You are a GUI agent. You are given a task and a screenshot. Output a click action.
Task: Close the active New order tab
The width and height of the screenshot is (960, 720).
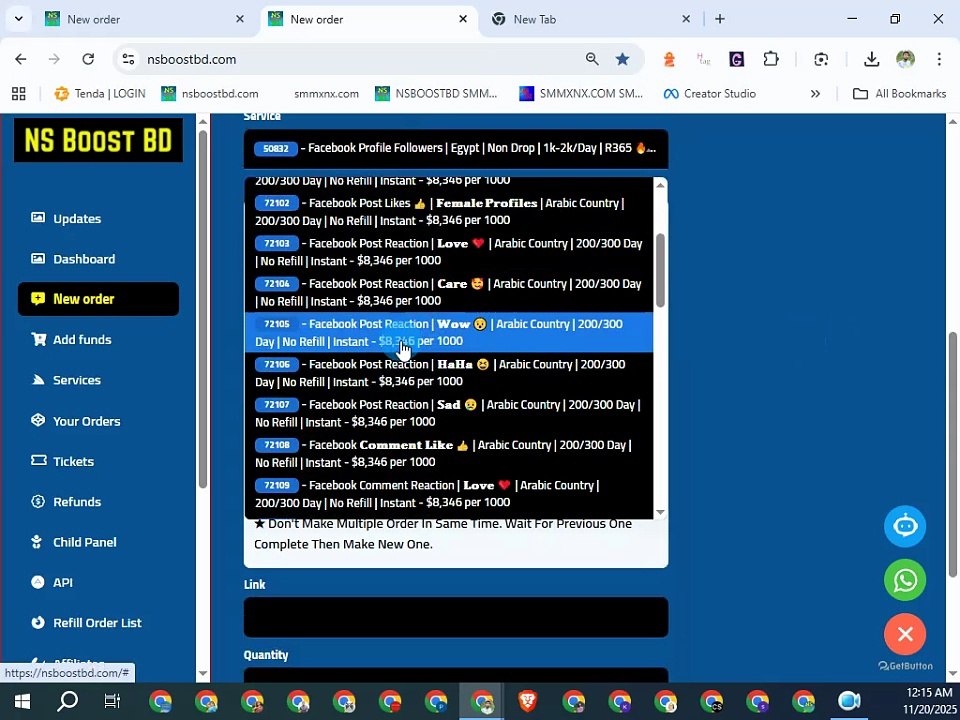coord(463,19)
